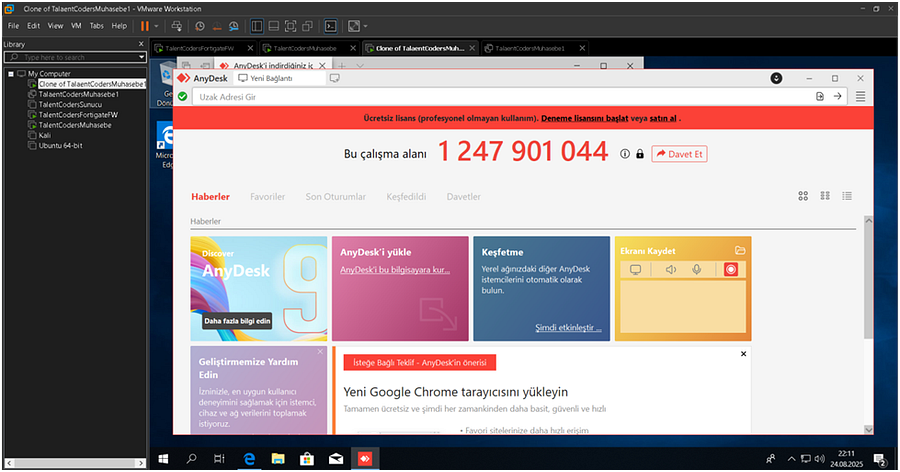
Task: Open the library search dropdown arrow
Action: [141, 57]
